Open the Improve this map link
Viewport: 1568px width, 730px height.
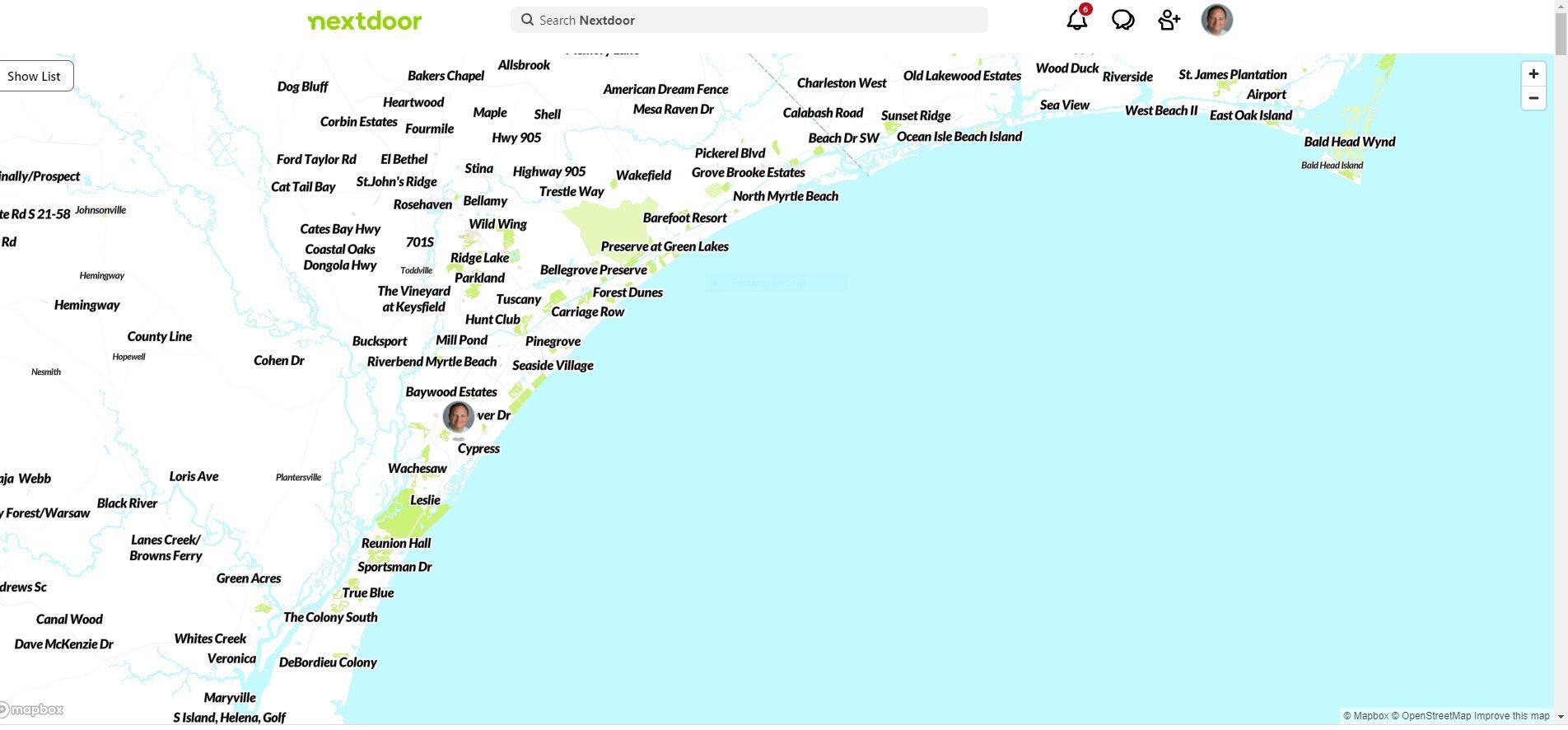pos(1511,716)
